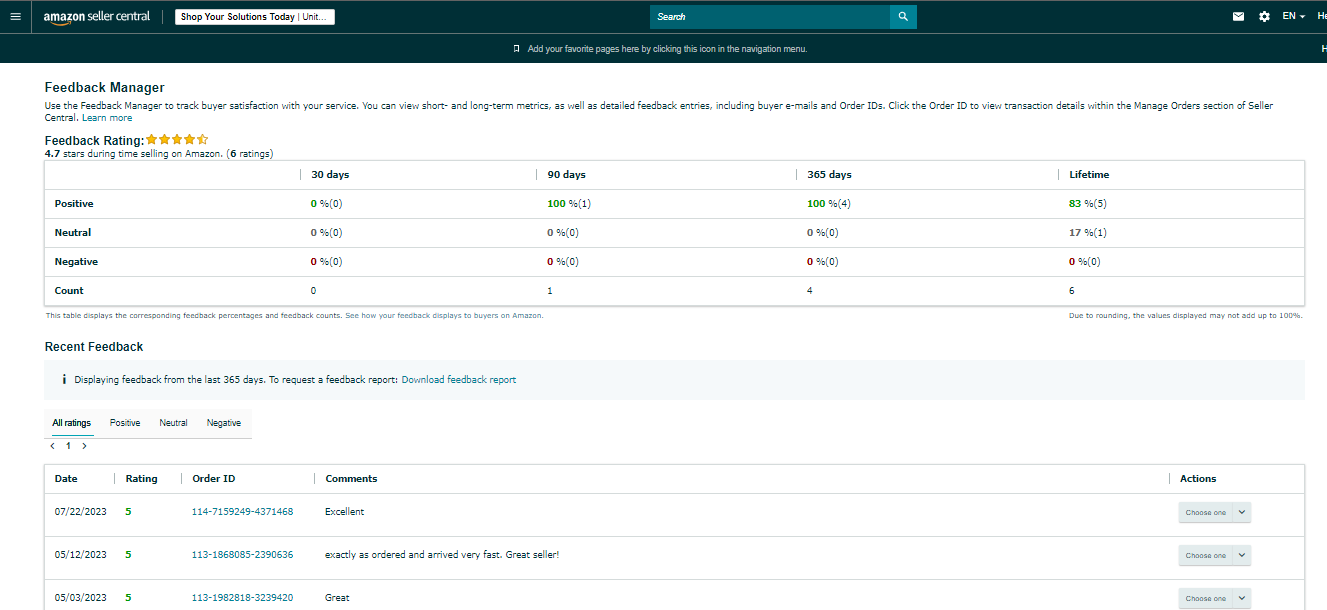Click the Lifetime positive 83 % value
Image resolution: width=1327 pixels, height=610 pixels.
(x=1088, y=204)
